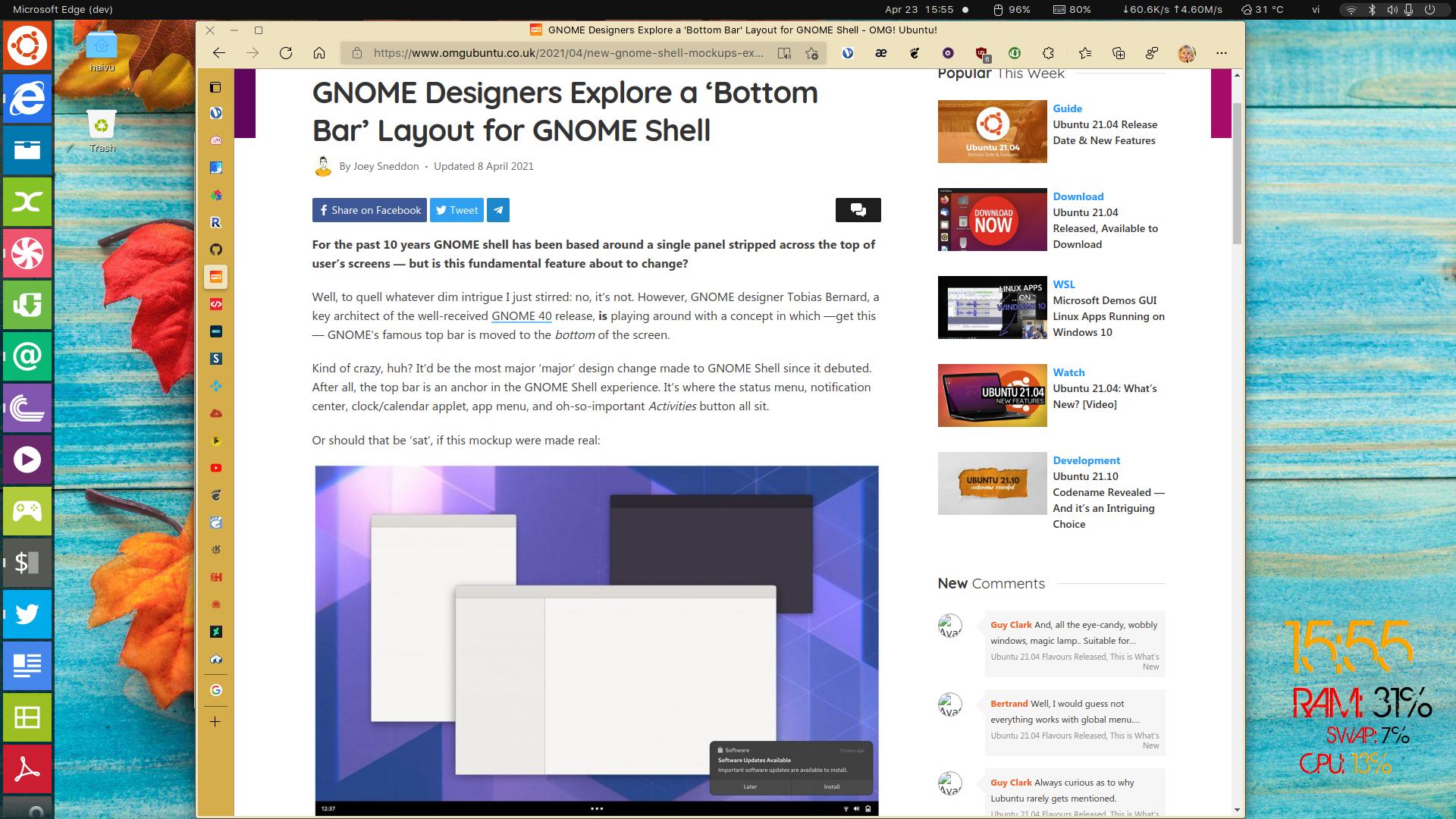Open the terminal dollar-sign icon in dock
Image resolution: width=1456 pixels, height=819 pixels.
click(27, 562)
